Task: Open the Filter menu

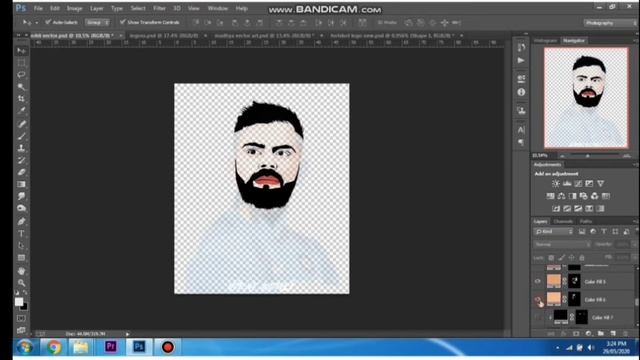Action: [159, 8]
